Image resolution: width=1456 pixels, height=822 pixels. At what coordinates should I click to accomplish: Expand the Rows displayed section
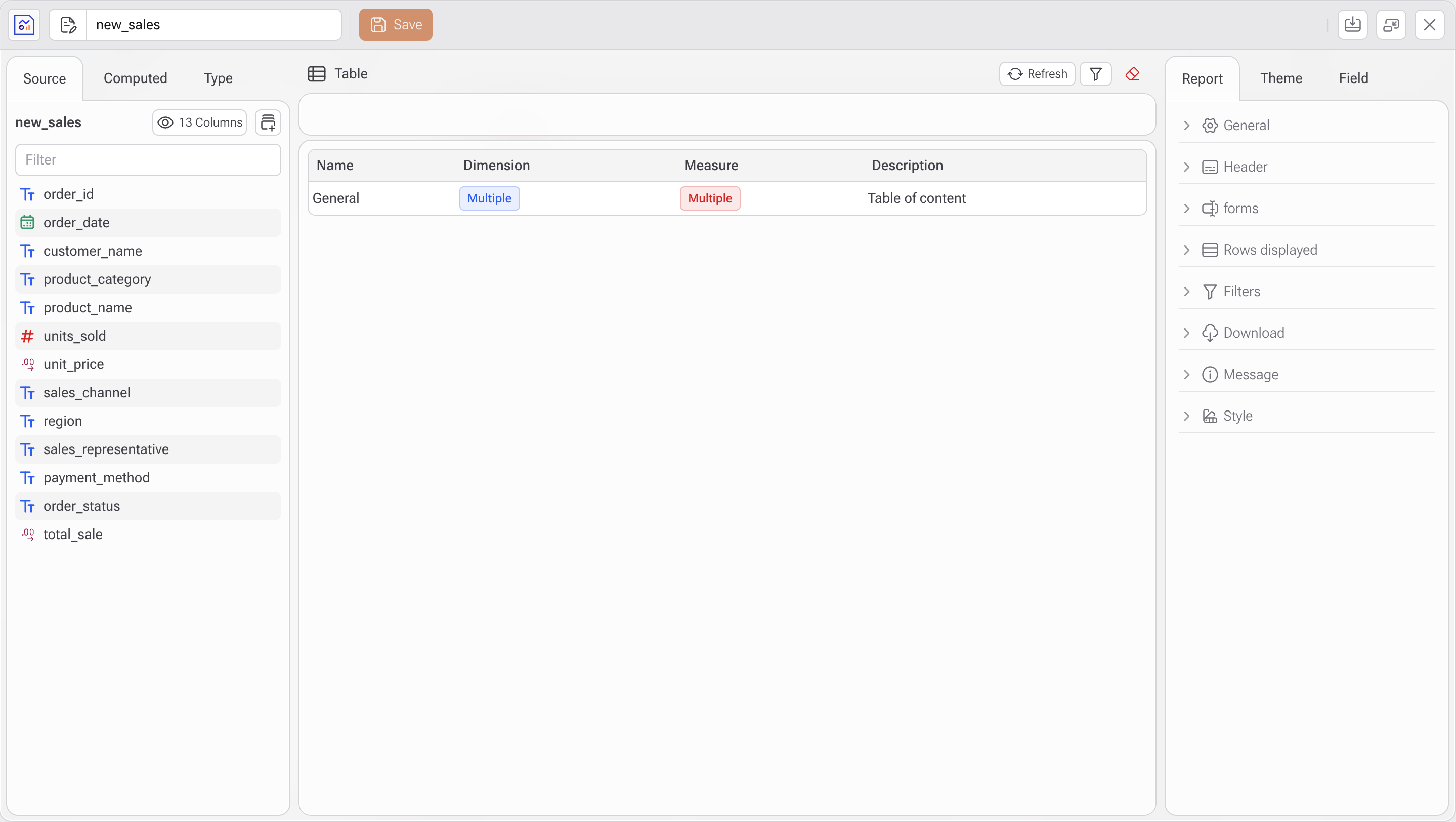[1269, 250]
